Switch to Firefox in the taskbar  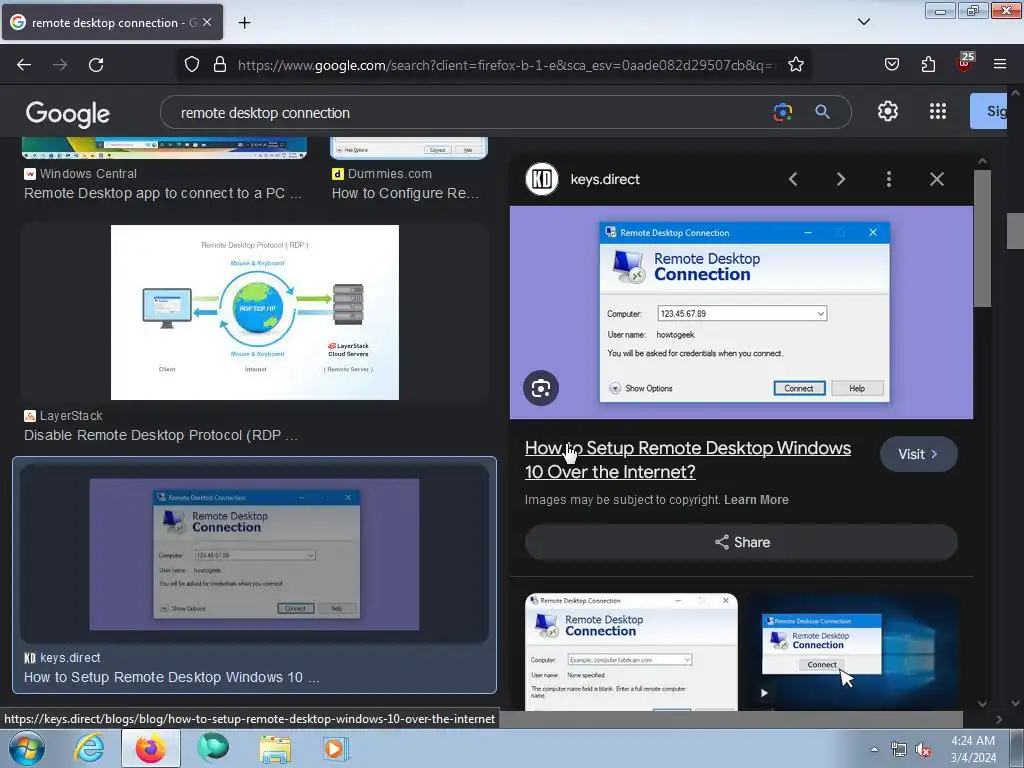coord(150,748)
